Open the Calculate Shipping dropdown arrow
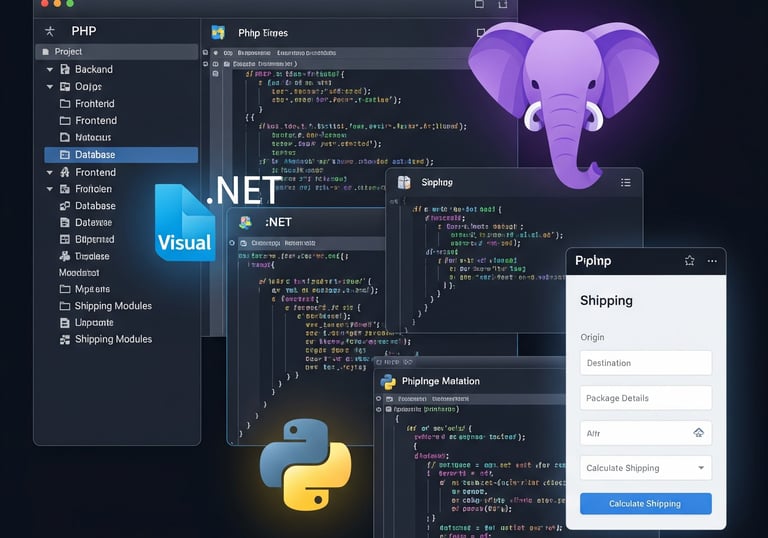The width and height of the screenshot is (768, 538). click(701, 468)
